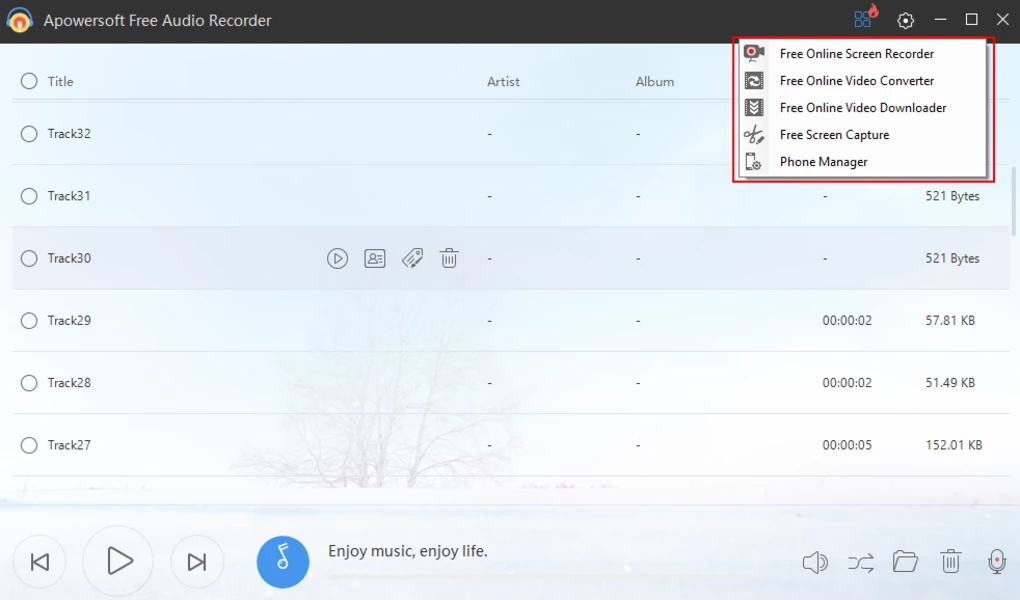Select all tracks with Title header circle
Viewport: 1020px width, 600px height.
click(x=29, y=81)
